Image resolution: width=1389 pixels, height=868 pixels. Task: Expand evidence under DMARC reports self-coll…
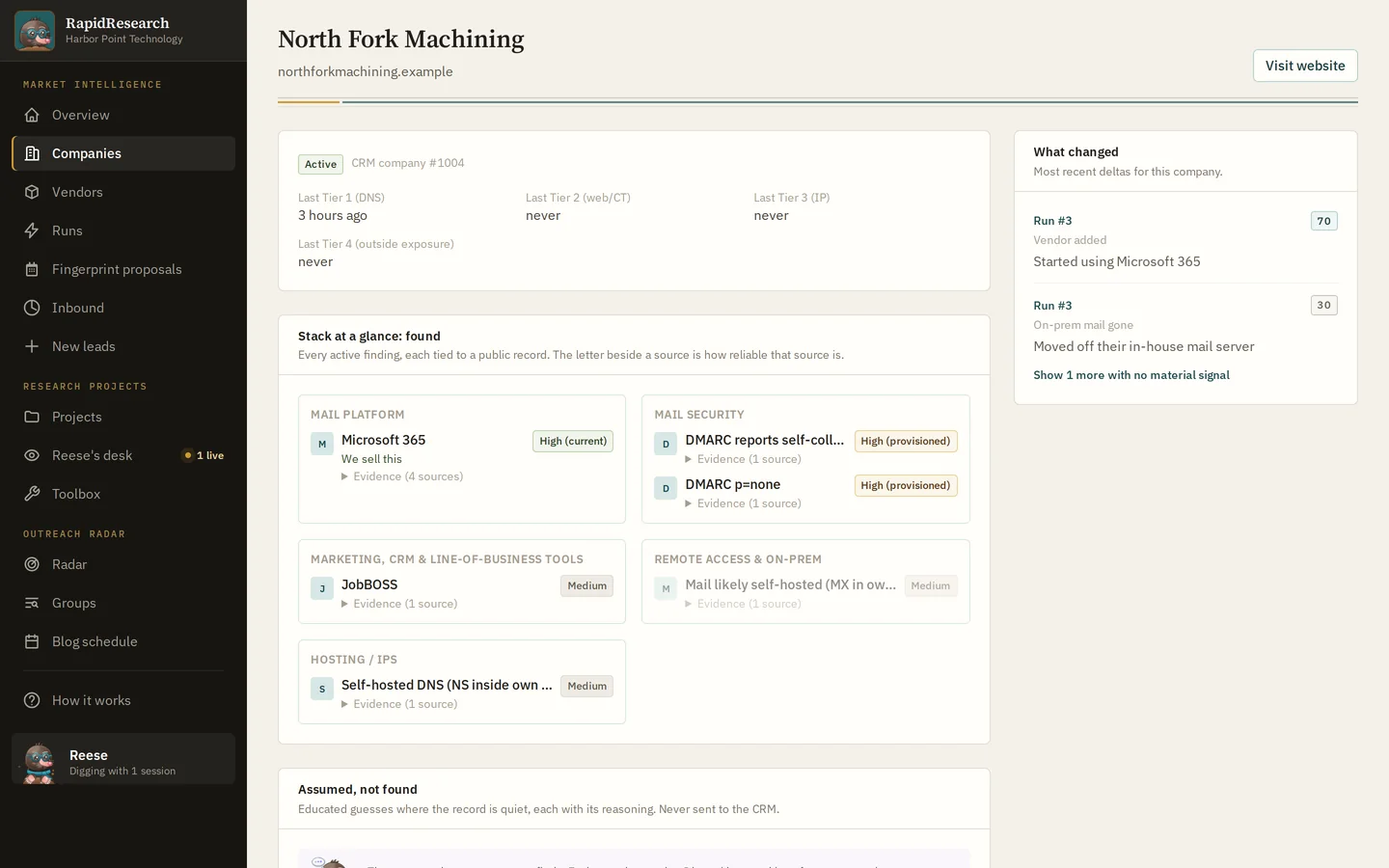point(744,459)
